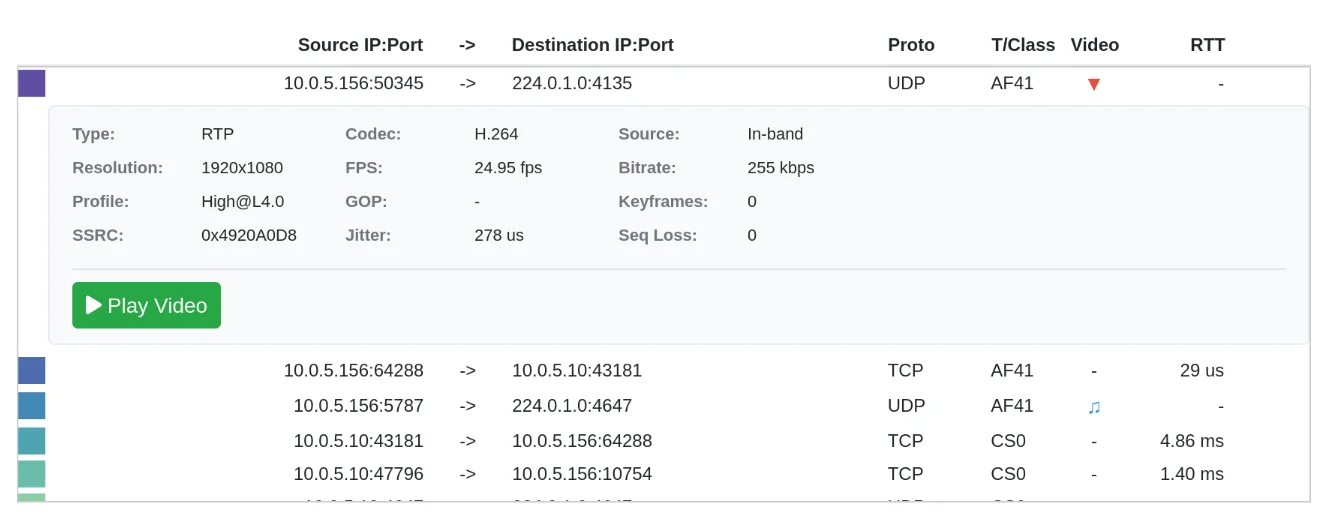Collapse video details with red triangle icon
This screenshot has height=516, width=1324.
pos(1093,84)
